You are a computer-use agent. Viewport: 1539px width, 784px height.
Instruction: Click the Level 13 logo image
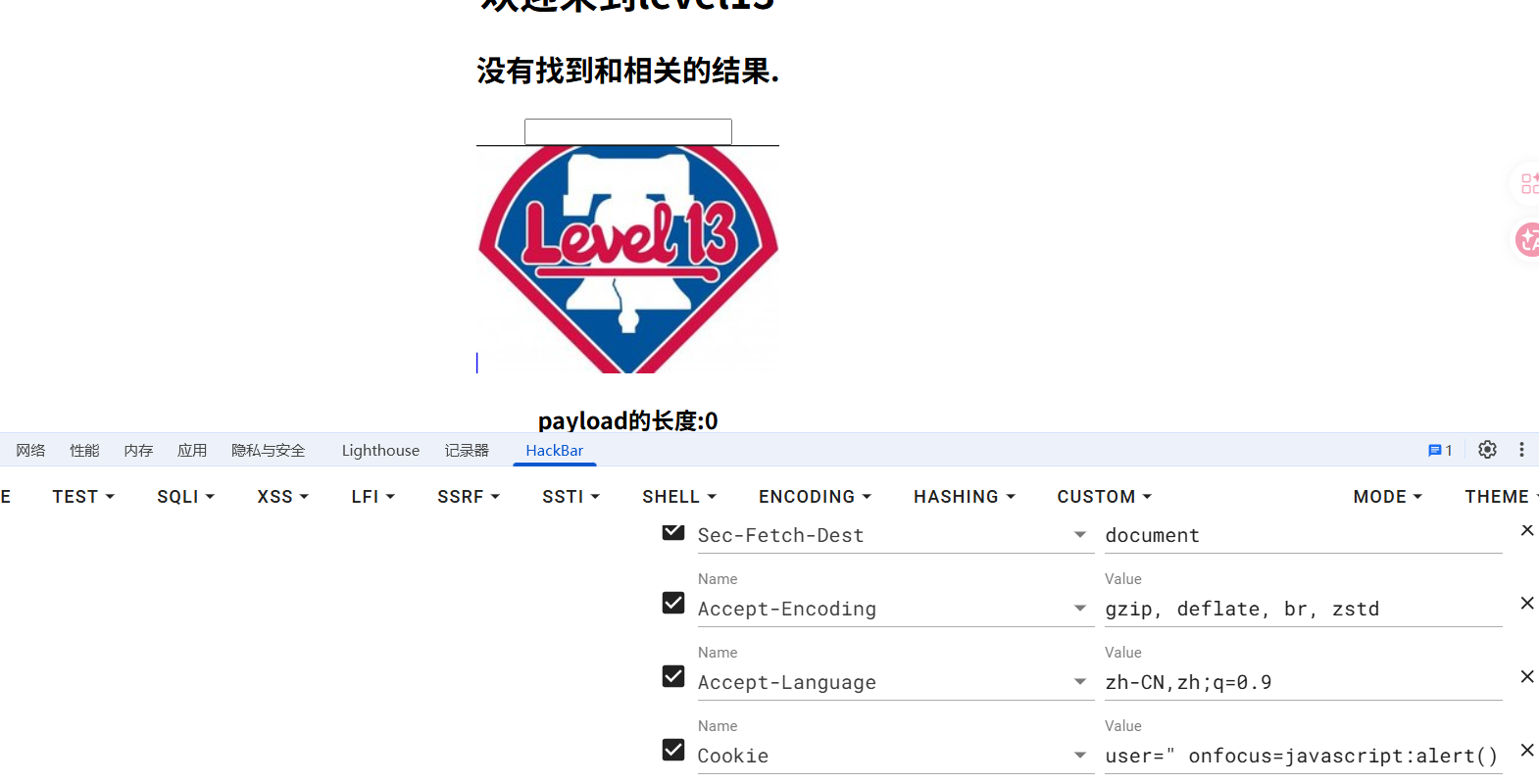click(628, 260)
